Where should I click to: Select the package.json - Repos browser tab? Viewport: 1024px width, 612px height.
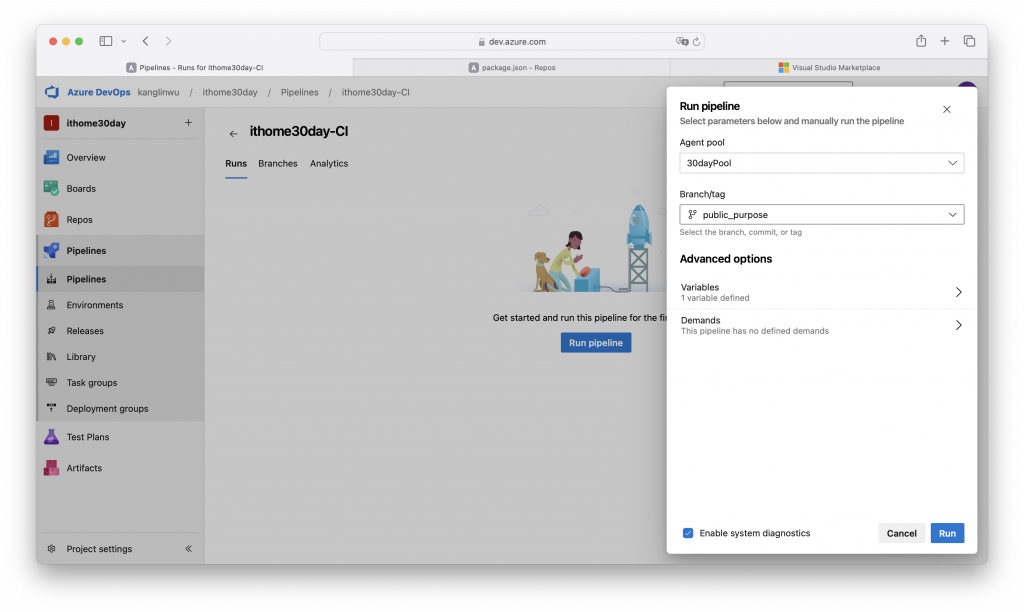click(512, 67)
